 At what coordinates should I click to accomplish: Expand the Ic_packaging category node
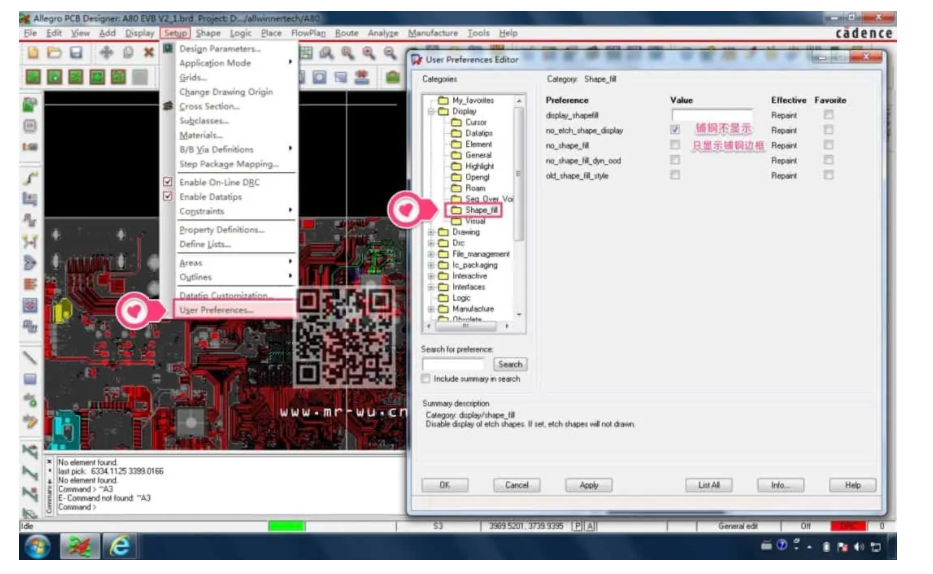coord(431,265)
